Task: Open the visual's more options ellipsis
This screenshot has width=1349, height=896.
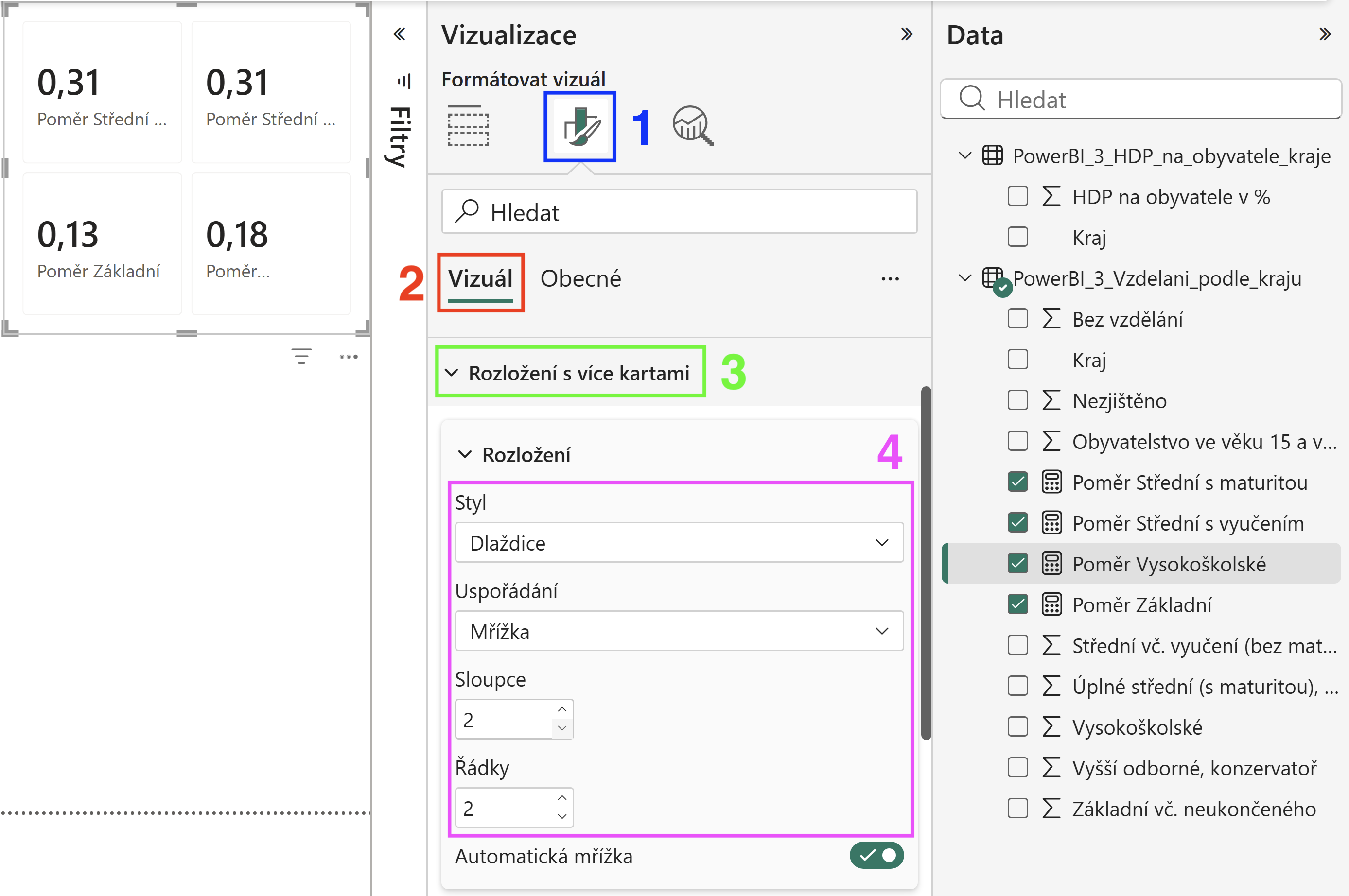Action: [348, 357]
